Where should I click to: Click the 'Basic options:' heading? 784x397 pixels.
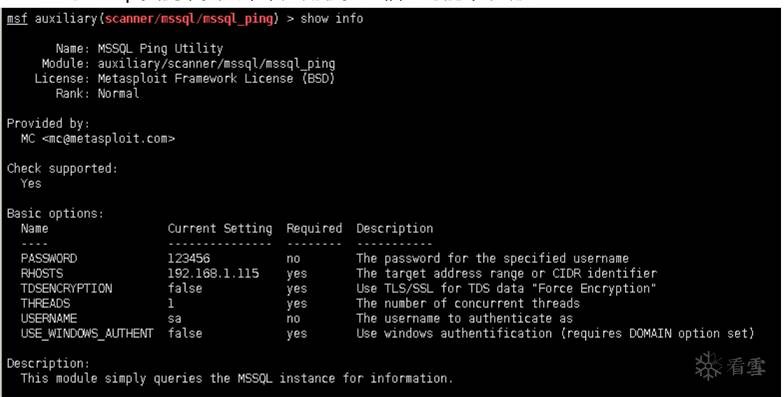(x=55, y=214)
